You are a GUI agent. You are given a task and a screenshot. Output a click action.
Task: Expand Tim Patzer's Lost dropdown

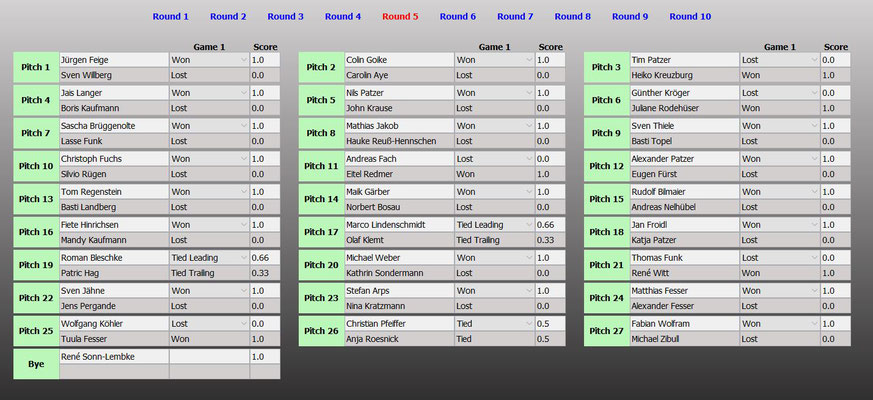pos(780,60)
